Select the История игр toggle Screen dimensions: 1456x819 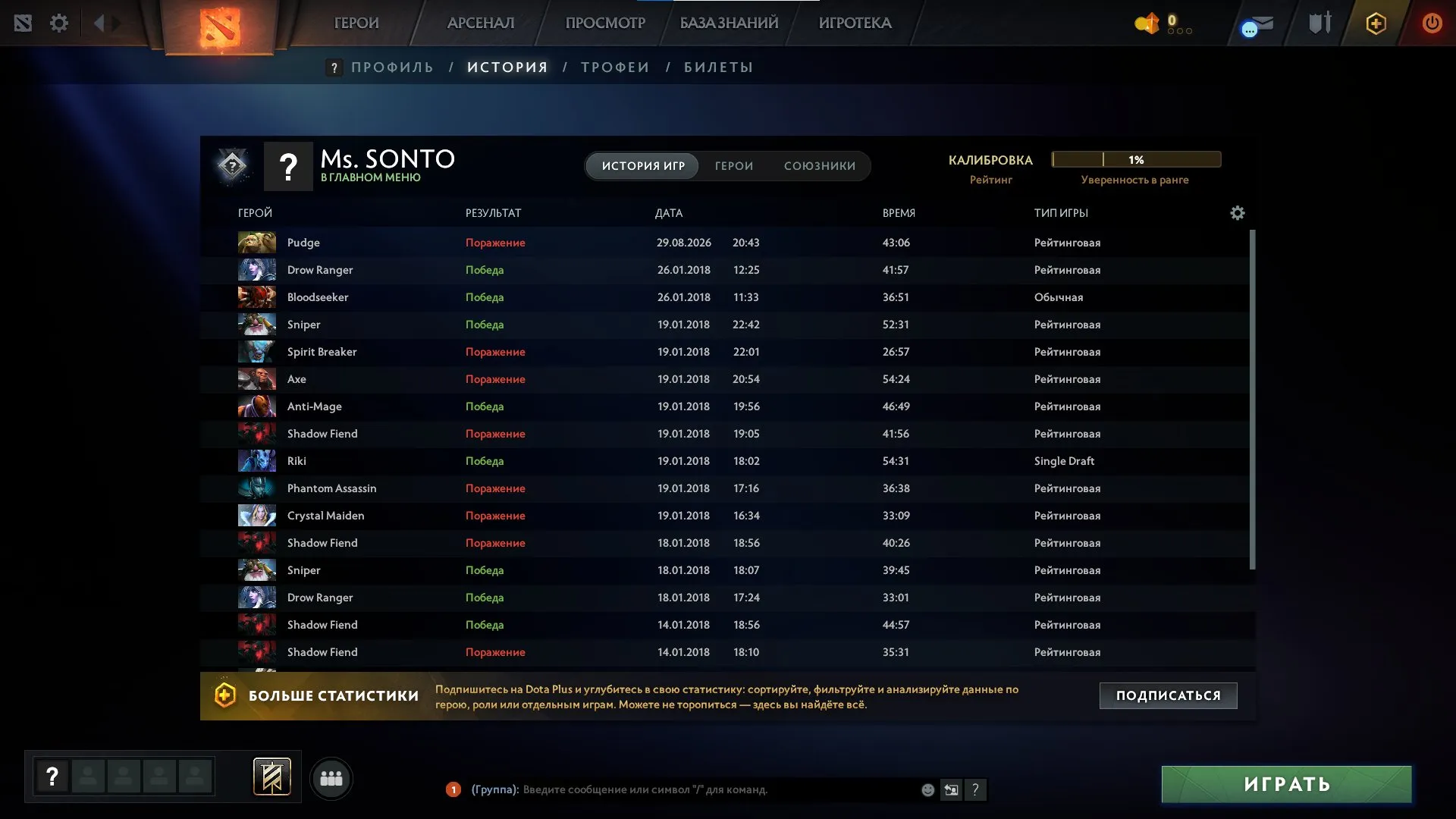(643, 166)
